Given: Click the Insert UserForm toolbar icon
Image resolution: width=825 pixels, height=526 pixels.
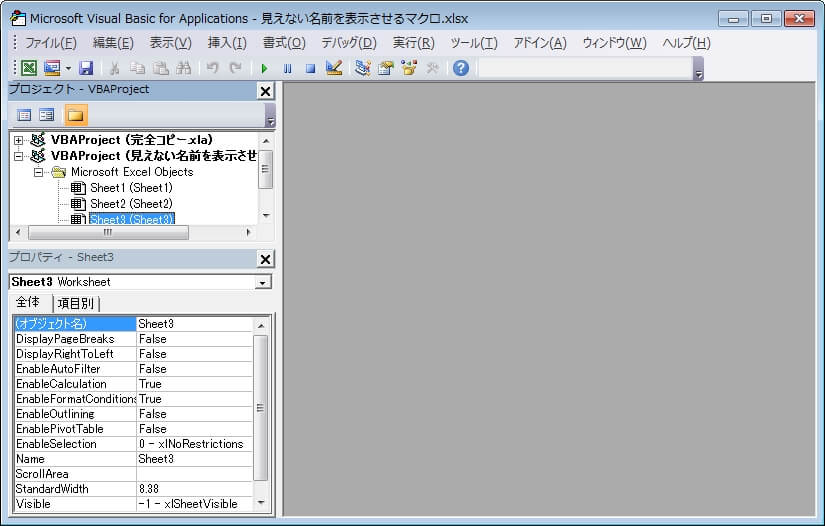Looking at the screenshot, I should pyautogui.click(x=52, y=68).
